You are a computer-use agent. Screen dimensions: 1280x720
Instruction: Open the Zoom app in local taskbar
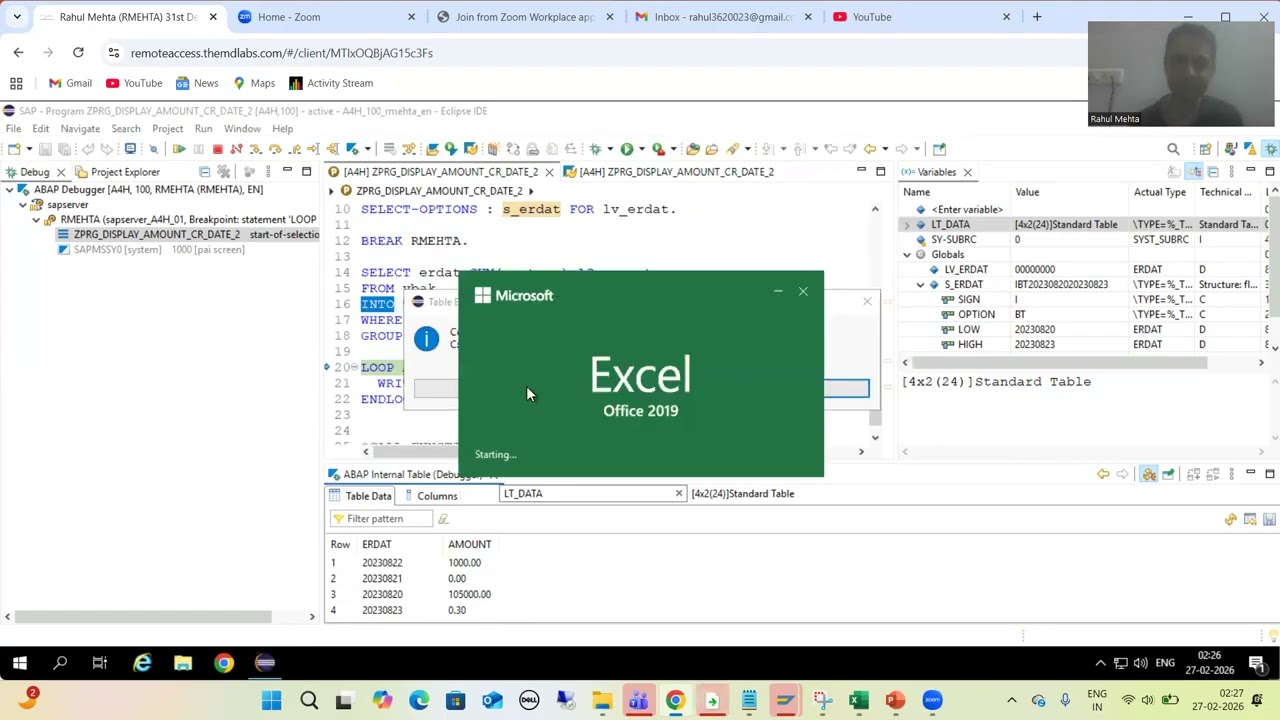click(x=932, y=701)
